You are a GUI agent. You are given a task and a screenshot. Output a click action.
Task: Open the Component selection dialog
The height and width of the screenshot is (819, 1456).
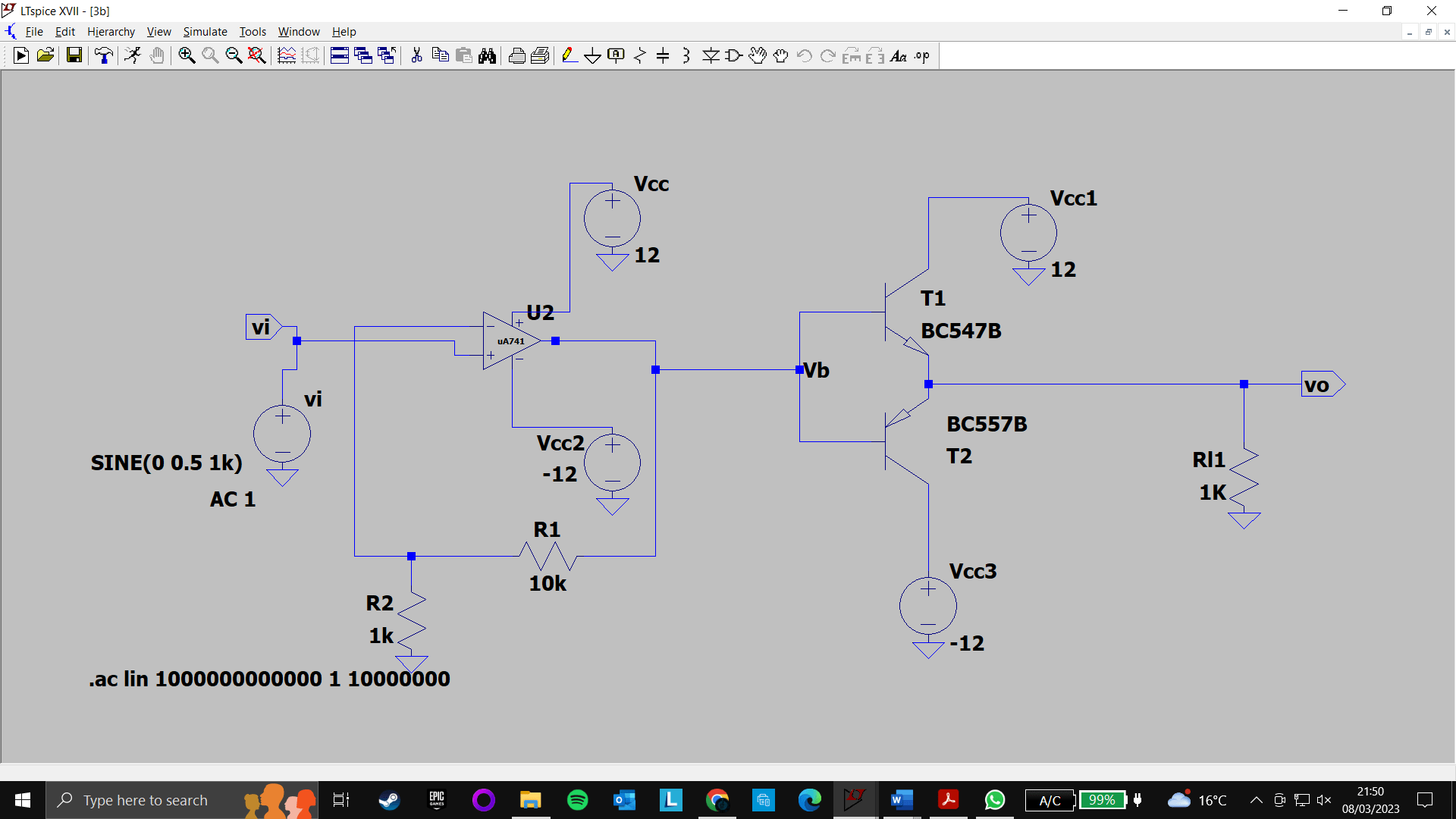click(x=733, y=55)
